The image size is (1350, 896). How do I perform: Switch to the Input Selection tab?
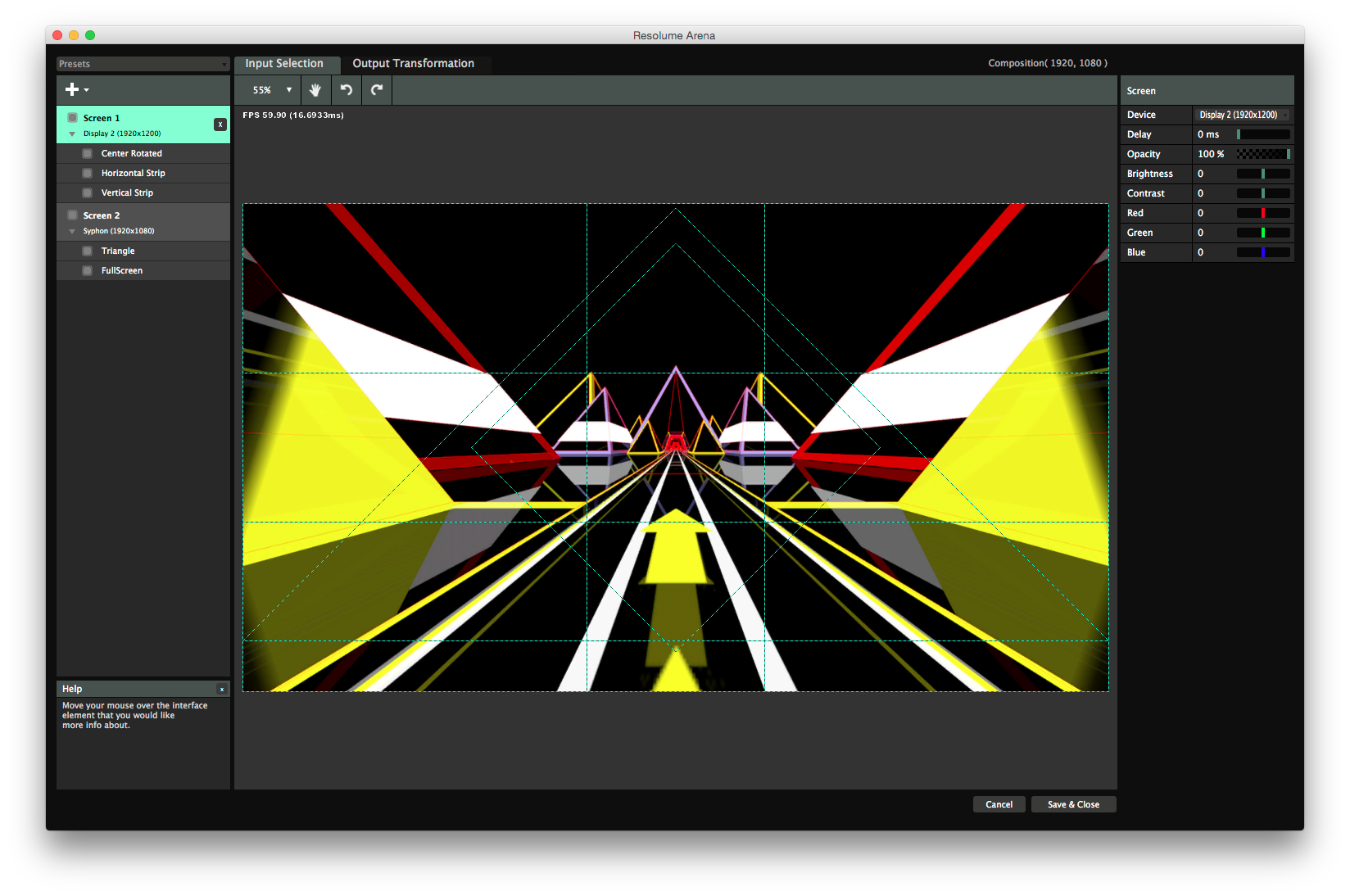coord(284,64)
